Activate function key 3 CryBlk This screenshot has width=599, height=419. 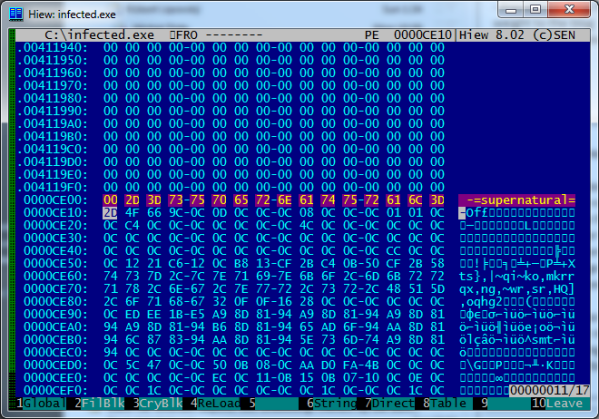coord(157,403)
